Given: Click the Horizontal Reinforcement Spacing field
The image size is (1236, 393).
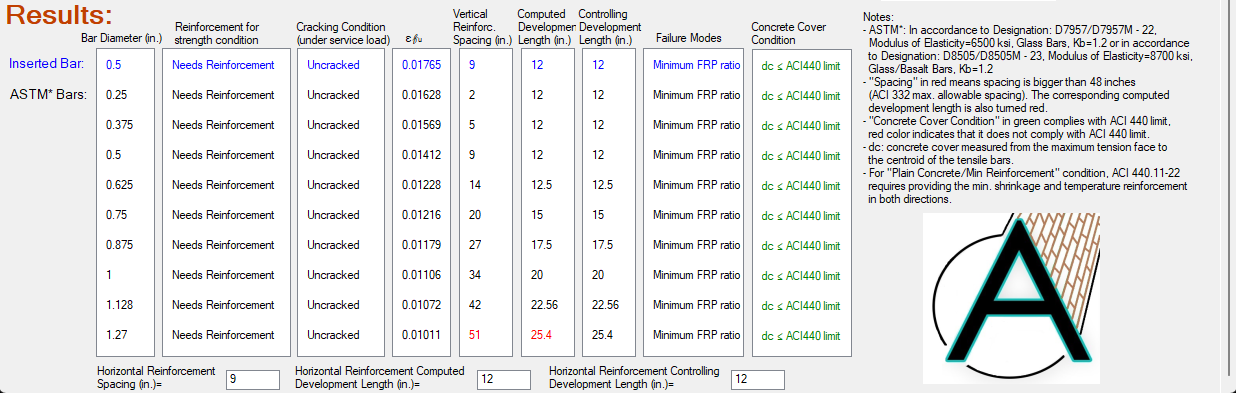Looking at the screenshot, I should [252, 379].
